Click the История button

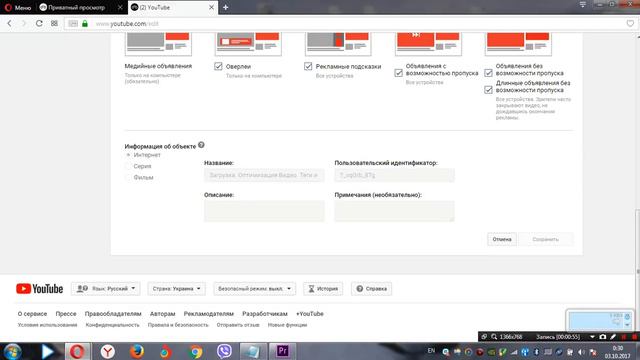tap(323, 289)
